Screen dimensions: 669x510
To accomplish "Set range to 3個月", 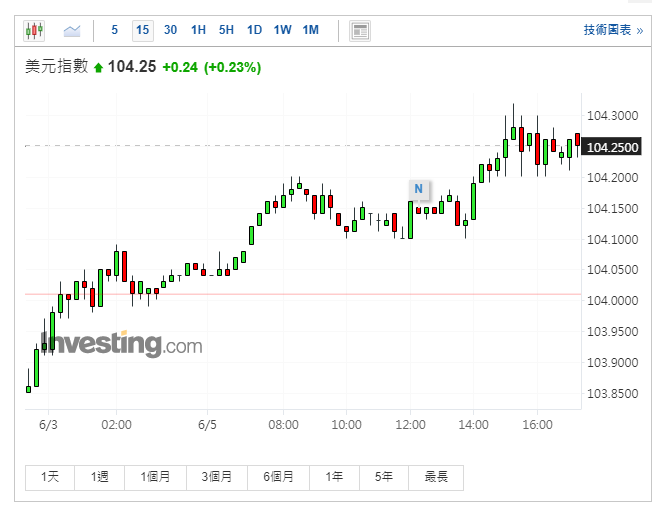I will tap(217, 477).
